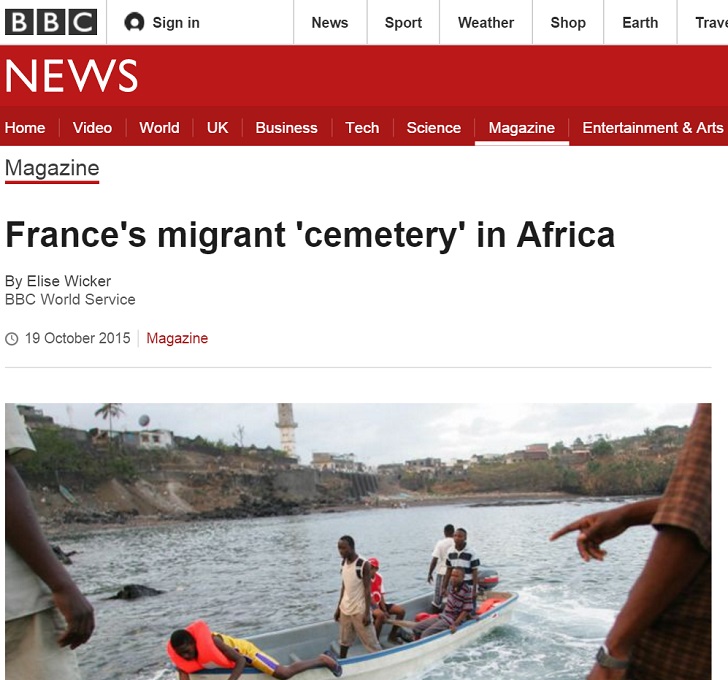Select the Business tab
Screen dimensions: 728x680
pos(286,128)
